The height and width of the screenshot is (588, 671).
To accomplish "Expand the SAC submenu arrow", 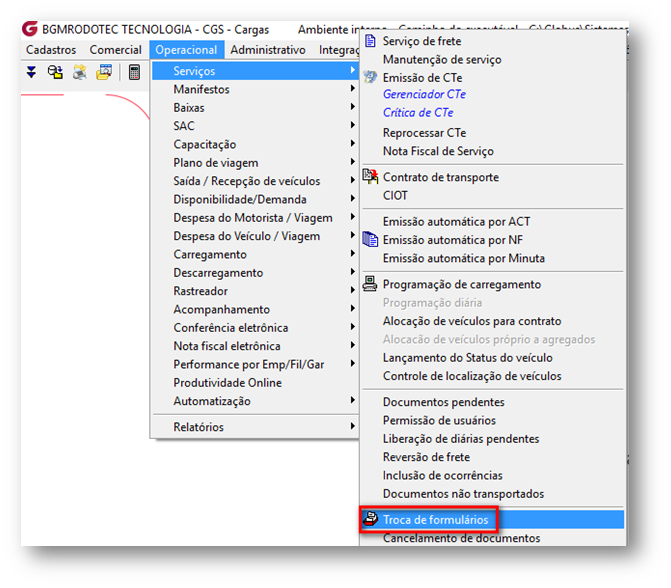I will [x=353, y=125].
